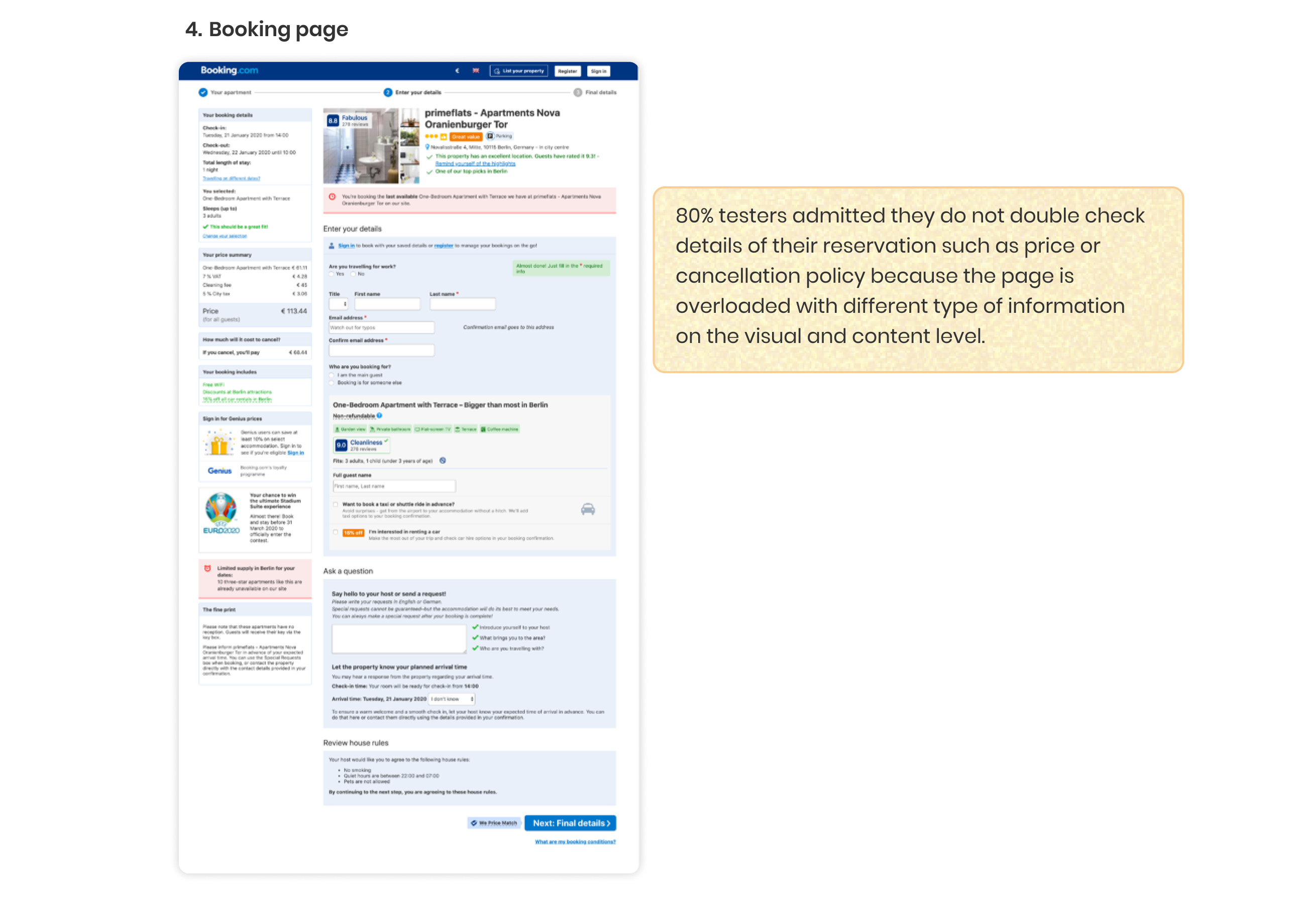
Task: Check the 'interested in renting a car' box
Action: click(x=335, y=532)
